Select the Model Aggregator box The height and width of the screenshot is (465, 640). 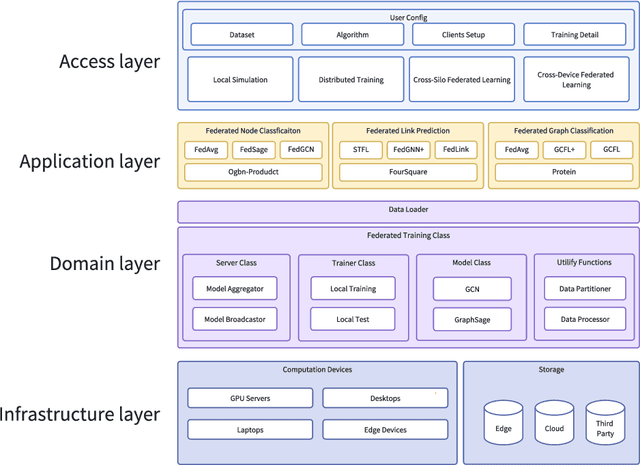pos(235,288)
